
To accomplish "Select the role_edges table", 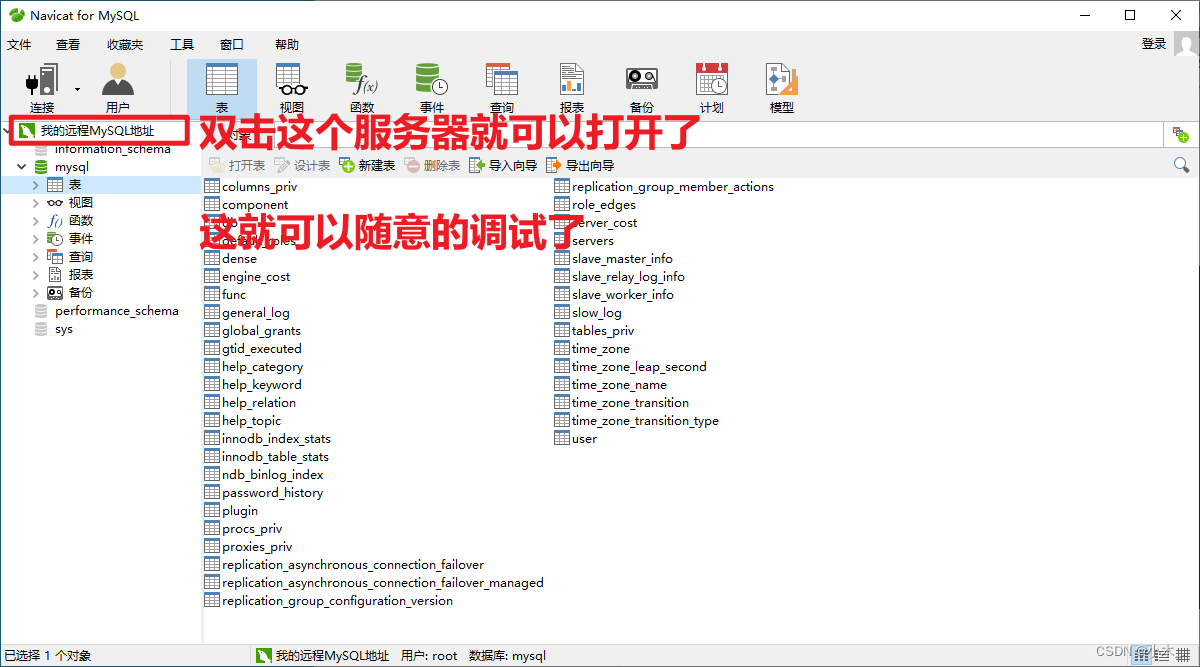I will point(603,205).
